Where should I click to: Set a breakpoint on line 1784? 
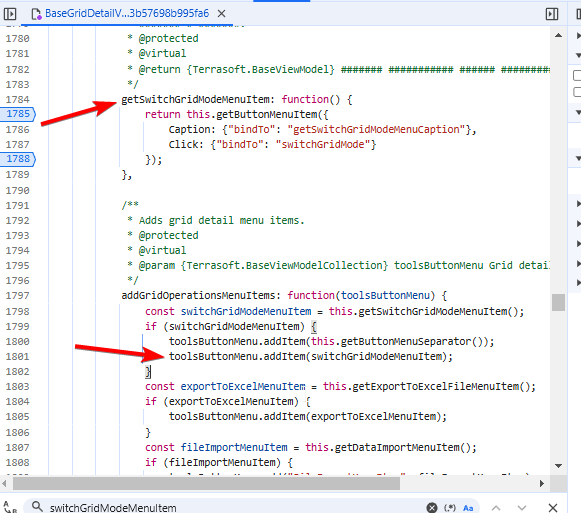click(17, 99)
